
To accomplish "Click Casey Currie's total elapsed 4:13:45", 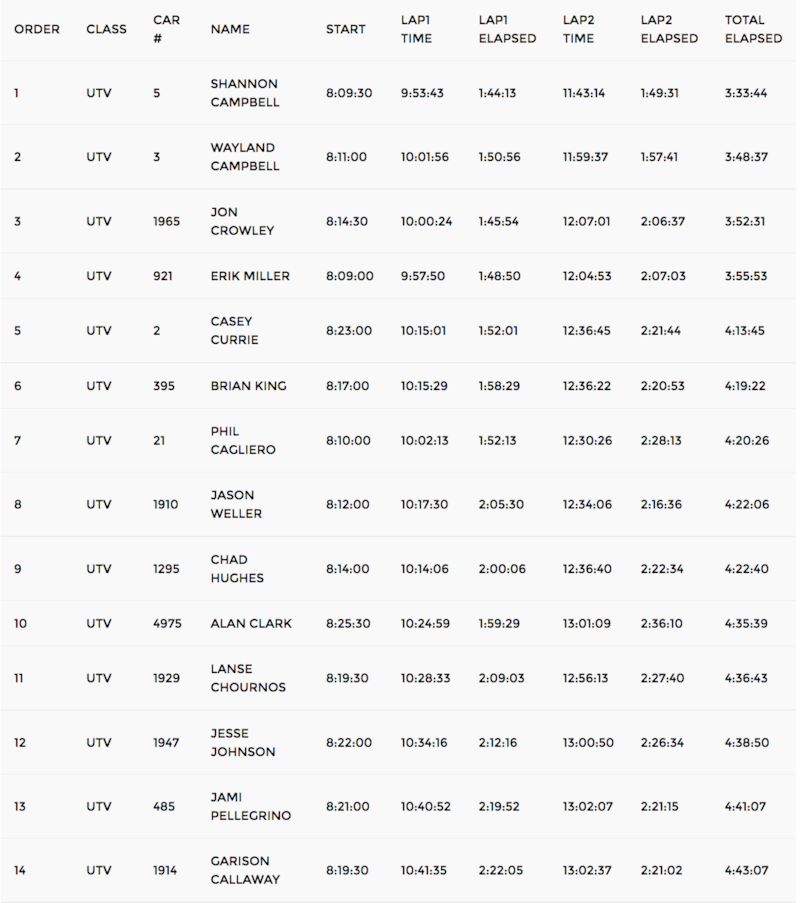I will point(745,331).
